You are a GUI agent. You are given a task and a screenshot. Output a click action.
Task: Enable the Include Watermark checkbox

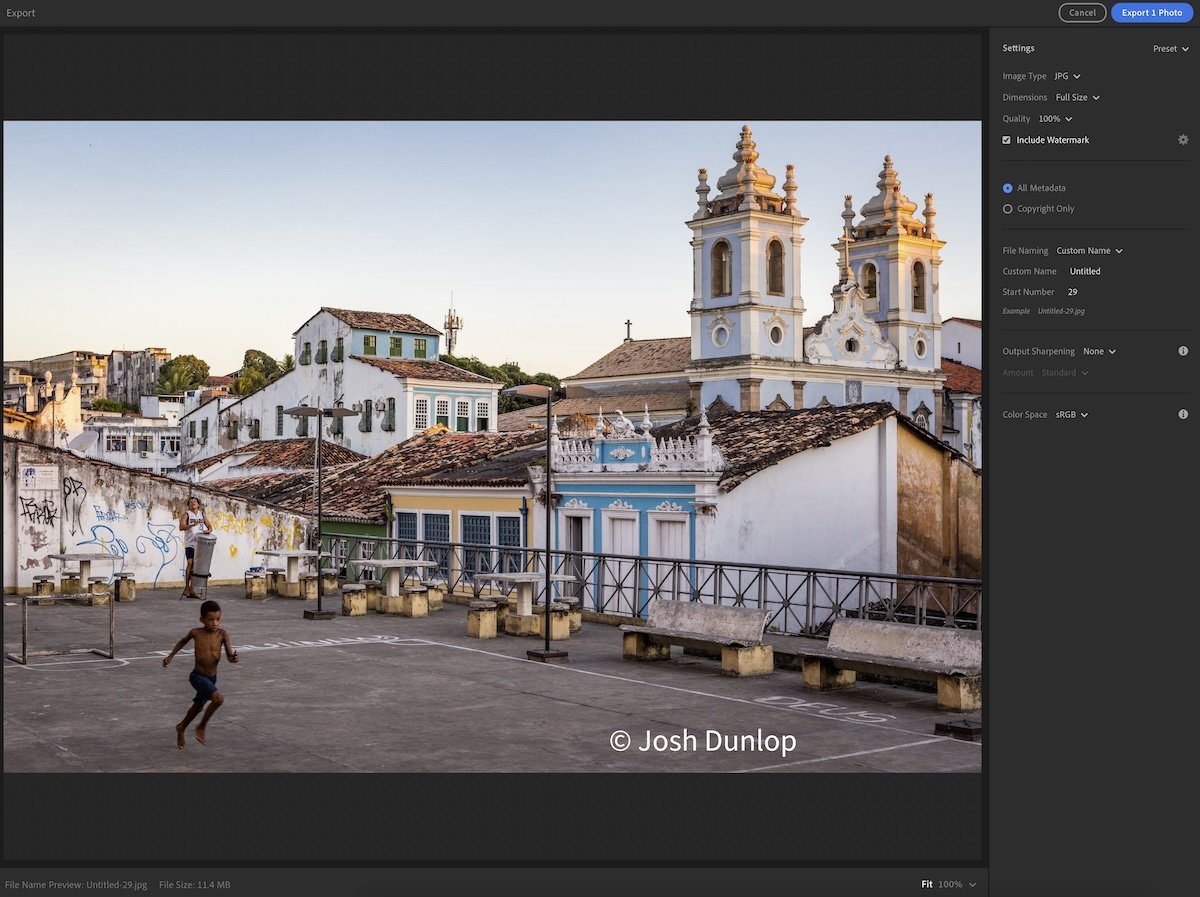click(x=1007, y=140)
